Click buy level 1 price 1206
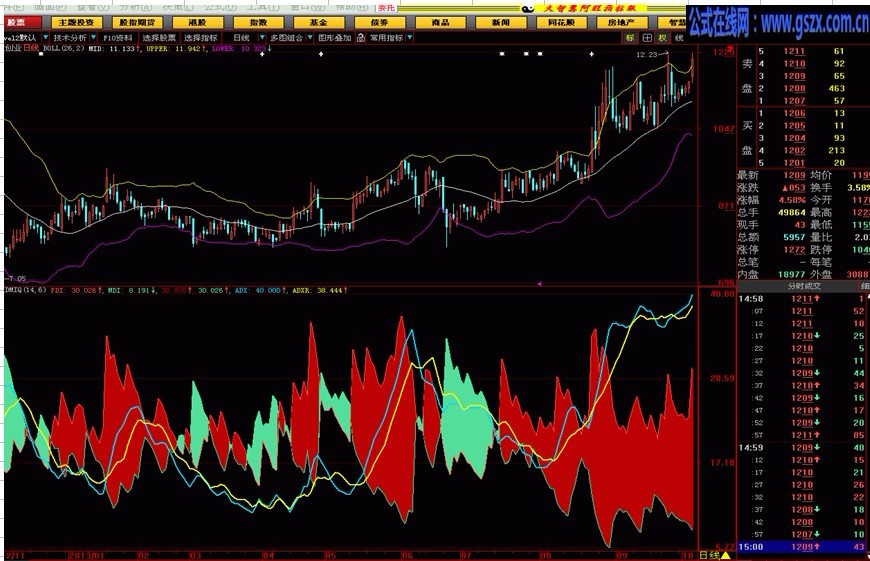 click(795, 113)
